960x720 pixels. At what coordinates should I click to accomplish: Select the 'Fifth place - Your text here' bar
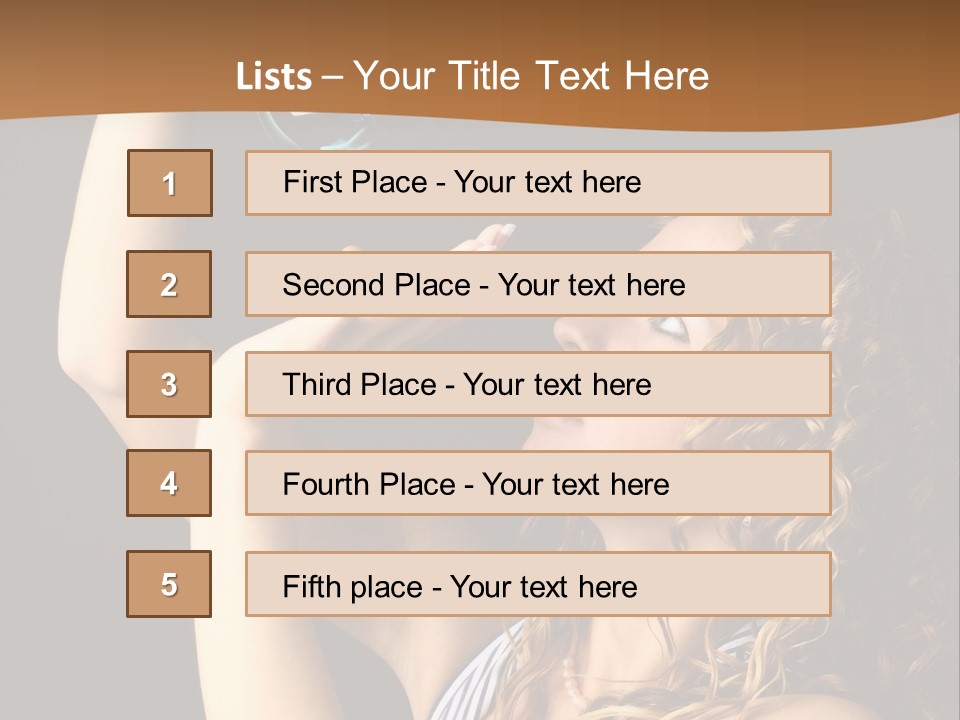(x=538, y=584)
